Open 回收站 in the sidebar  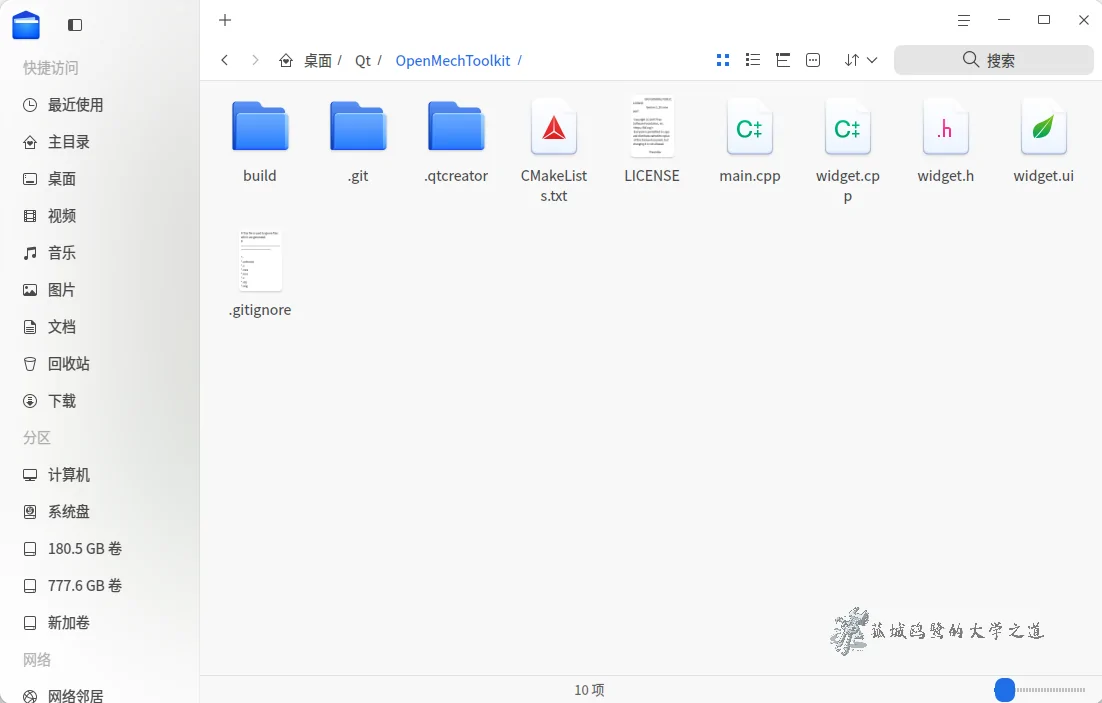[69, 364]
